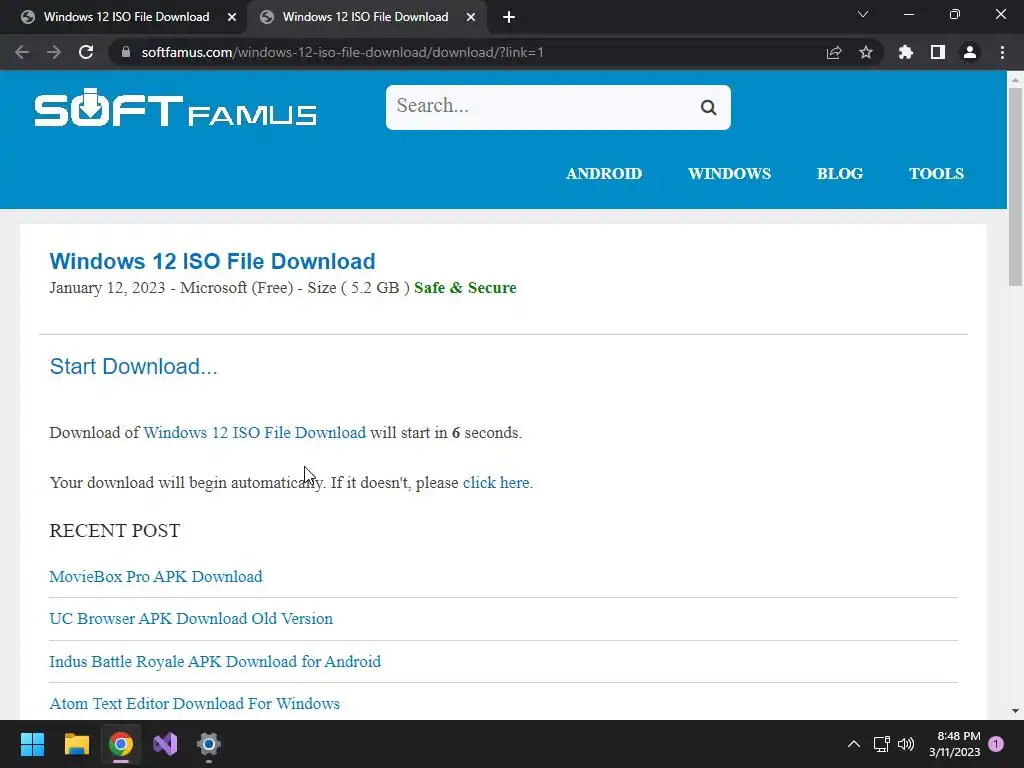Click the Safe & Secure label

(465, 288)
